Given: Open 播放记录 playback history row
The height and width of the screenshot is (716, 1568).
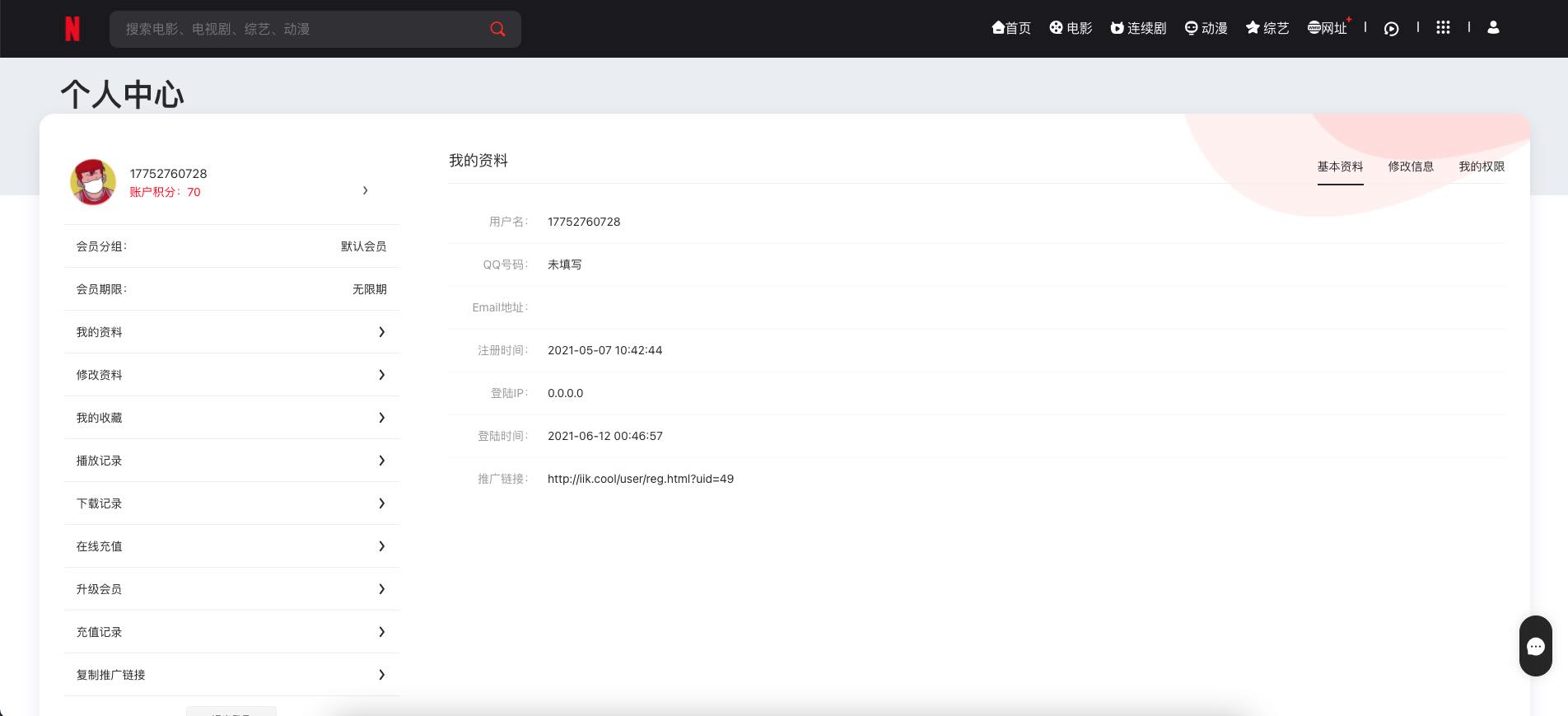Looking at the screenshot, I should pyautogui.click(x=231, y=461).
